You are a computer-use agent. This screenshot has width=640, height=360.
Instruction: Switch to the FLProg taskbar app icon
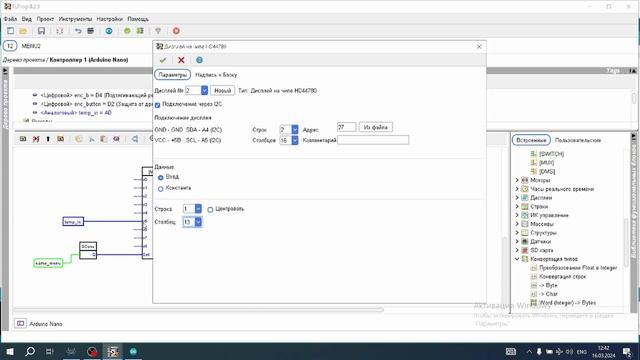113,351
